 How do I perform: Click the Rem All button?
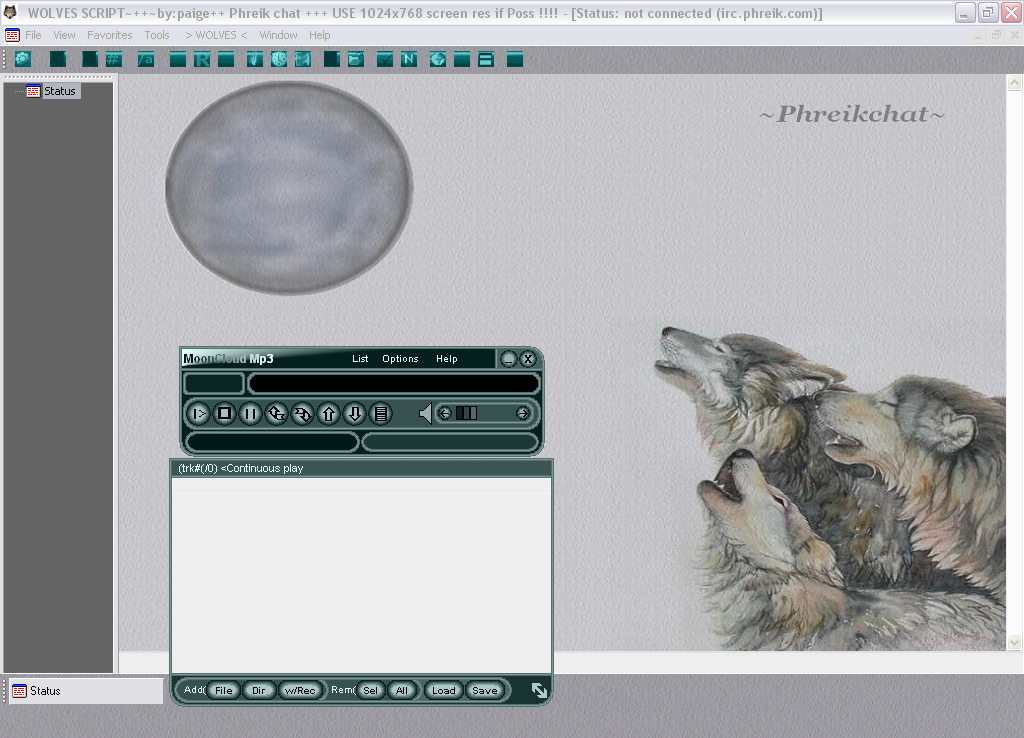point(402,690)
